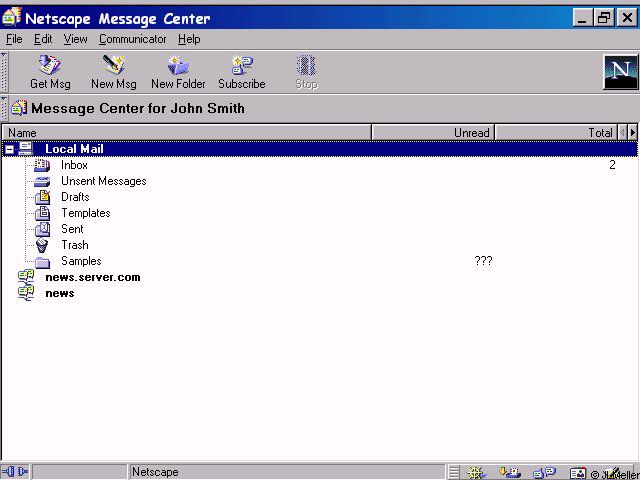Click the Message Center icon beside John Smith
The height and width of the screenshot is (480, 640).
click(19, 108)
